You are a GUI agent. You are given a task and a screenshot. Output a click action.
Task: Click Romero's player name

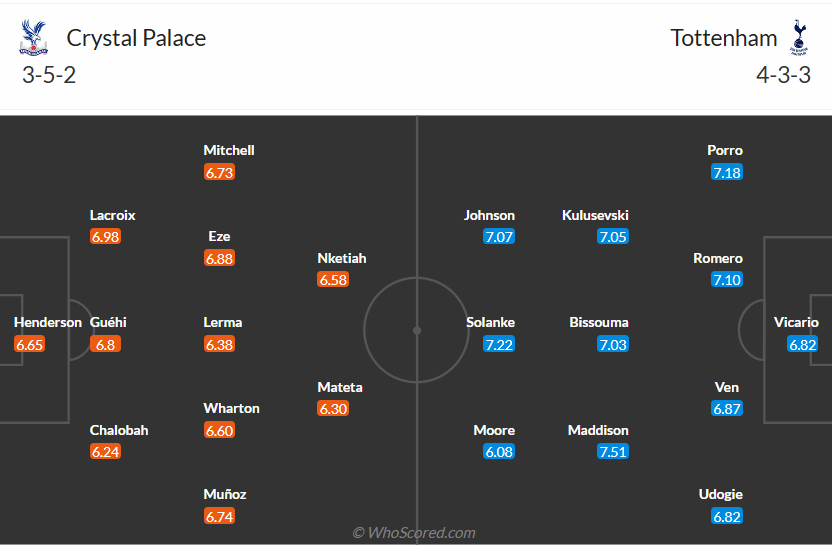(x=718, y=258)
